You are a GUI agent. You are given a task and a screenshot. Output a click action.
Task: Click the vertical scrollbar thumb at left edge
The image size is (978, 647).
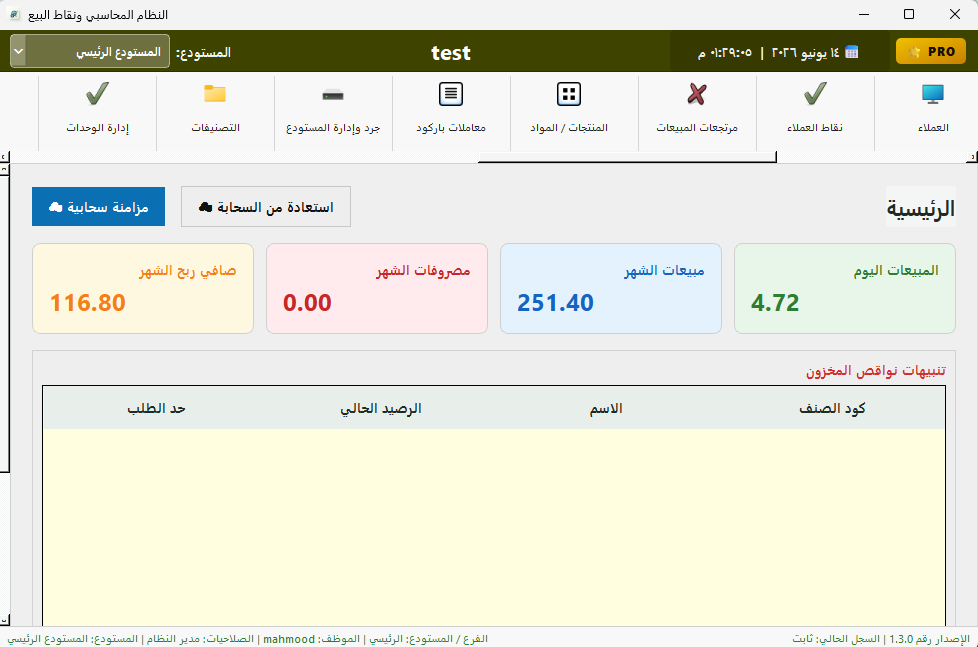pyautogui.click(x=4, y=323)
